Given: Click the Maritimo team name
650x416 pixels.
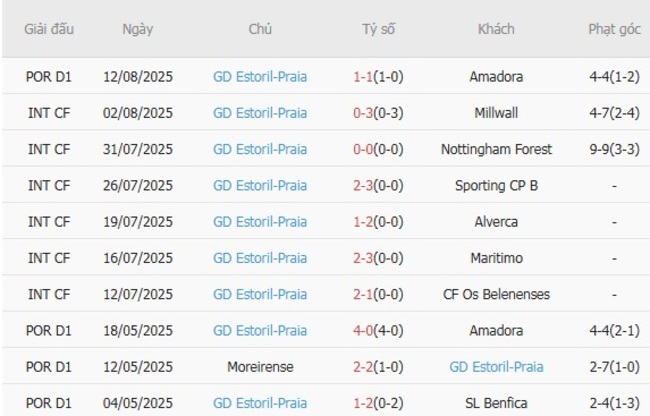Looking at the screenshot, I should (496, 258).
